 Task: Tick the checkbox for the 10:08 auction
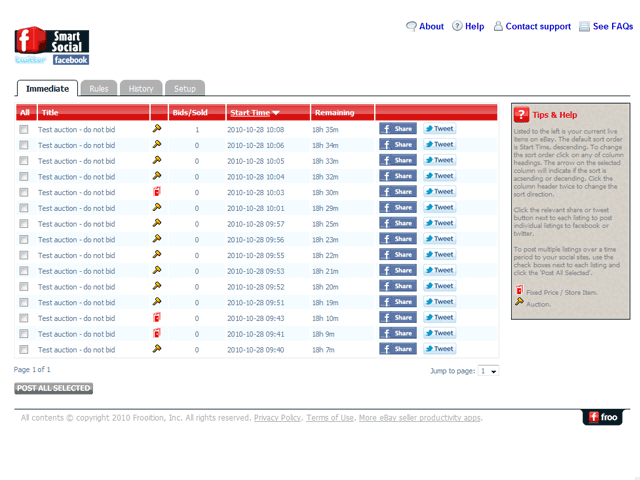click(24, 129)
